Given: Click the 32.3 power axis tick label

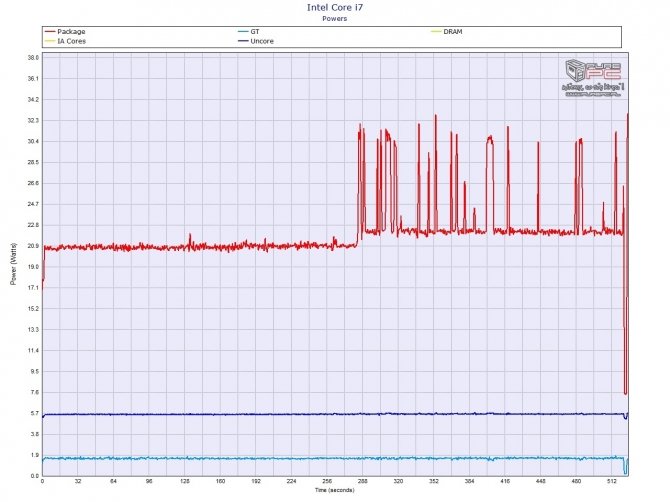Looking at the screenshot, I should coord(33,120).
